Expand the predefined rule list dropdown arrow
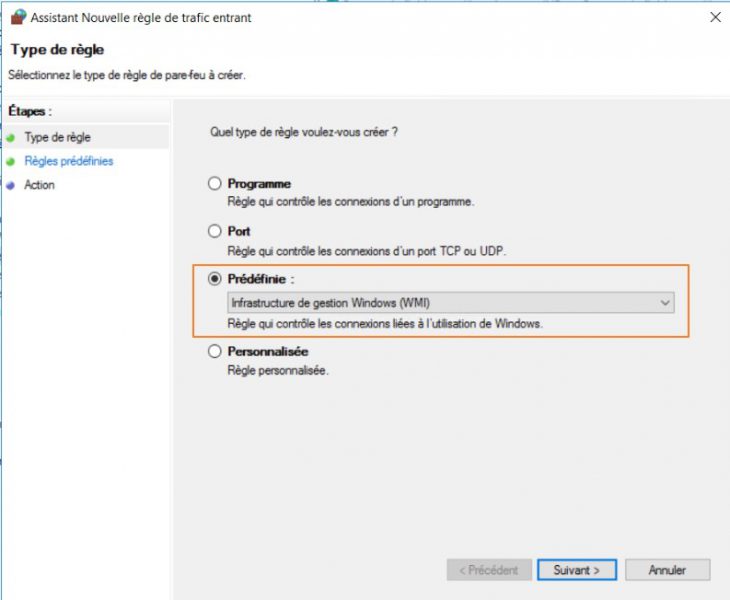This screenshot has width=730, height=600. pos(665,302)
